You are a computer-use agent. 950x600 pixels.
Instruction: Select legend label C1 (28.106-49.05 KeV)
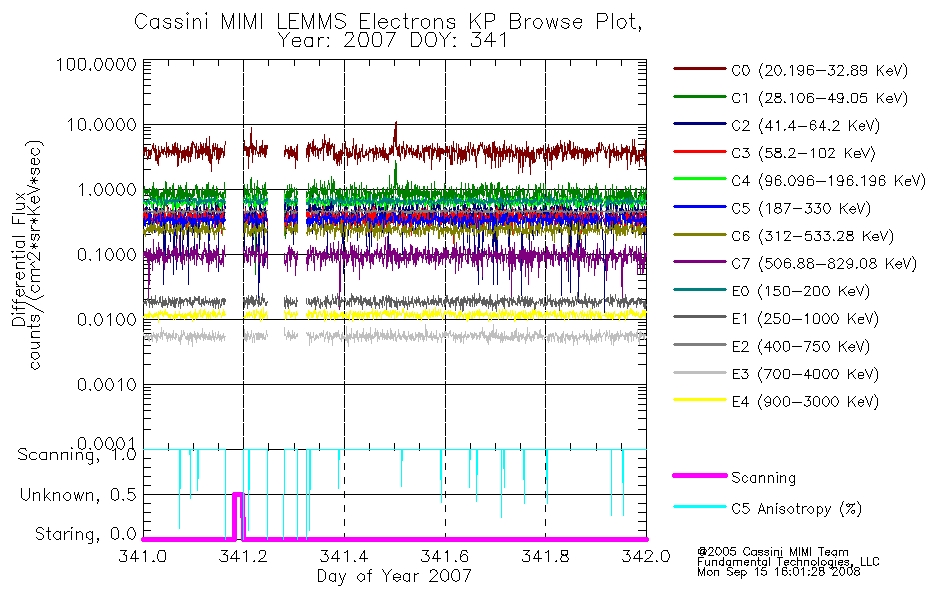pyautogui.click(x=820, y=98)
